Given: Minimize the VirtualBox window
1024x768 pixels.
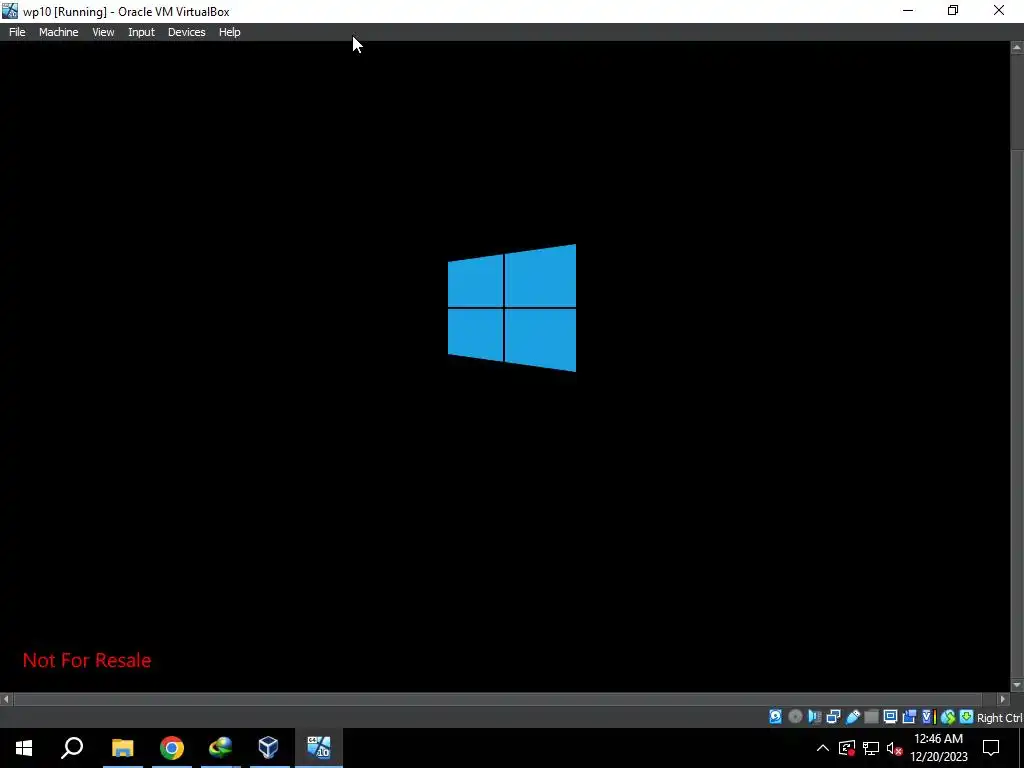Looking at the screenshot, I should (908, 10).
